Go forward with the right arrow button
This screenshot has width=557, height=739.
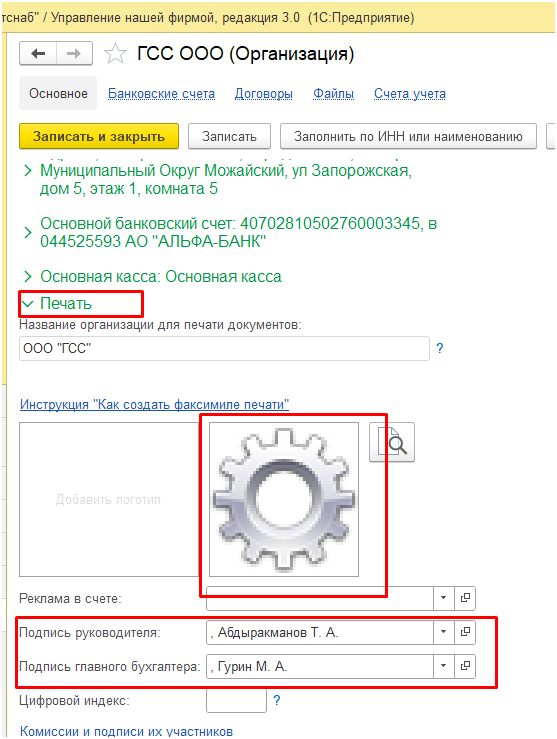[x=74, y=53]
